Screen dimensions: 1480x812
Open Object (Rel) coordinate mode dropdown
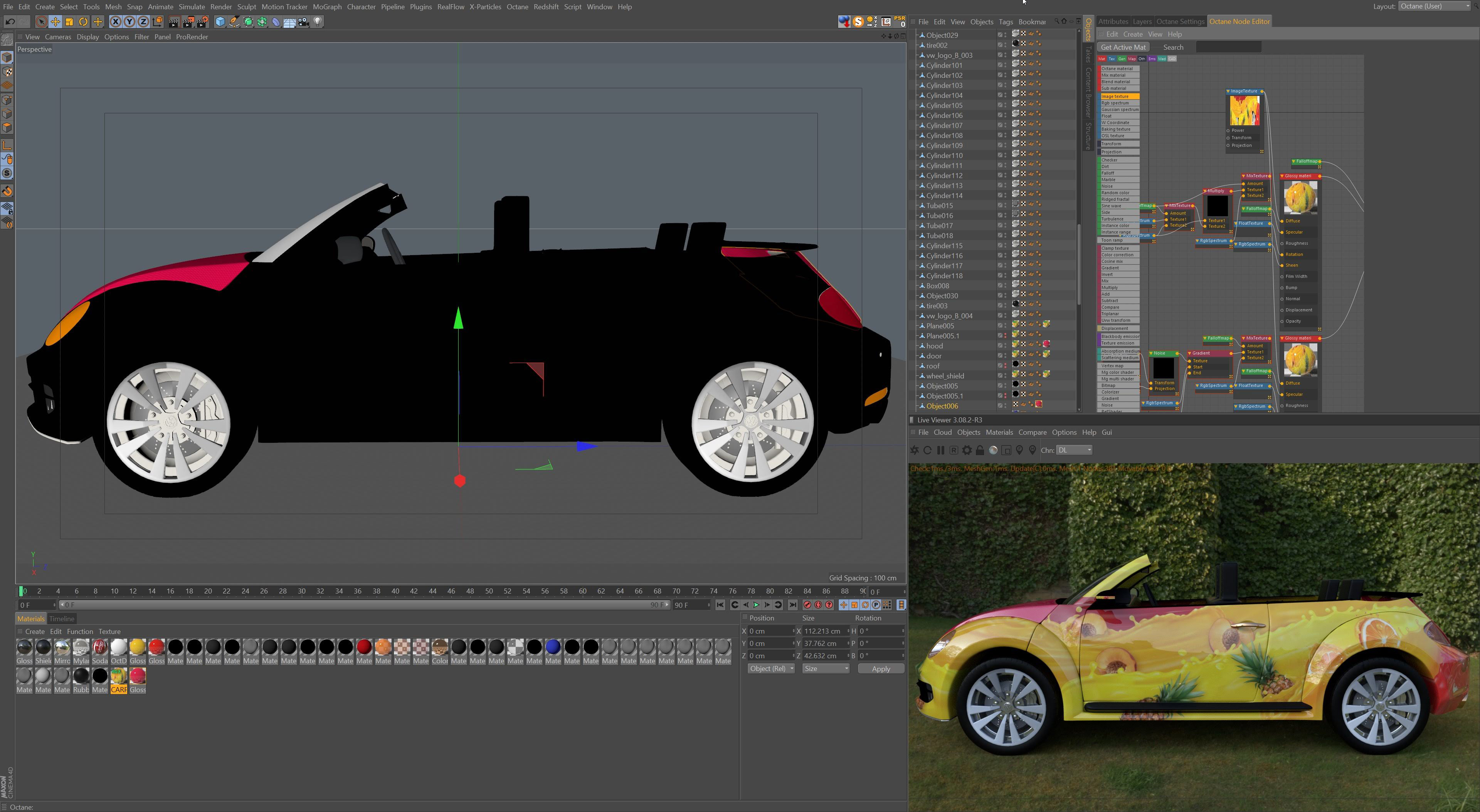pyautogui.click(x=771, y=669)
